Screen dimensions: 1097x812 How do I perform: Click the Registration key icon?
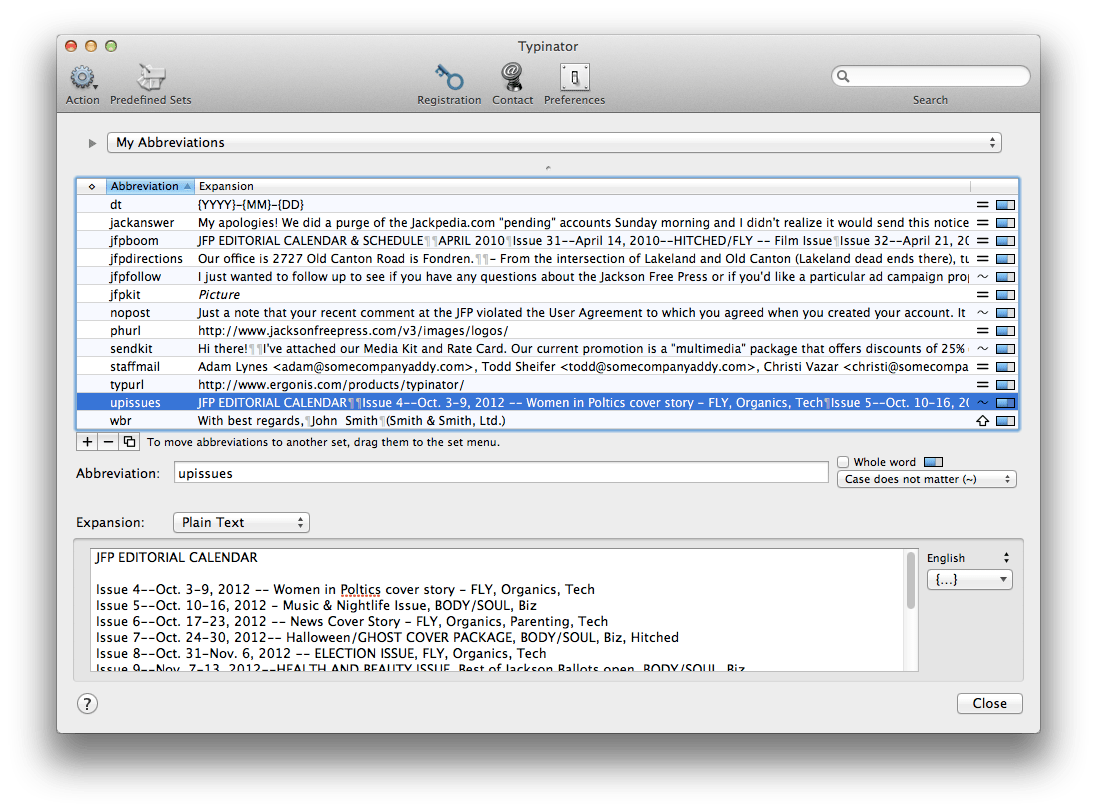point(449,78)
